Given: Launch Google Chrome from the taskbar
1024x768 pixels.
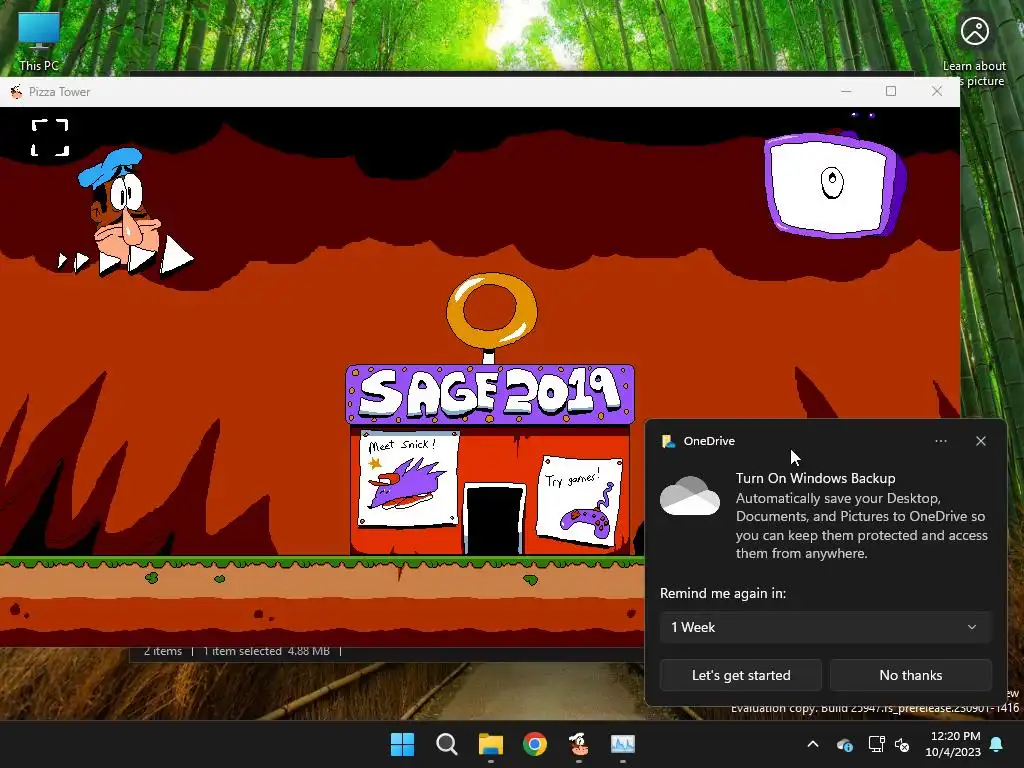Looking at the screenshot, I should [535, 744].
